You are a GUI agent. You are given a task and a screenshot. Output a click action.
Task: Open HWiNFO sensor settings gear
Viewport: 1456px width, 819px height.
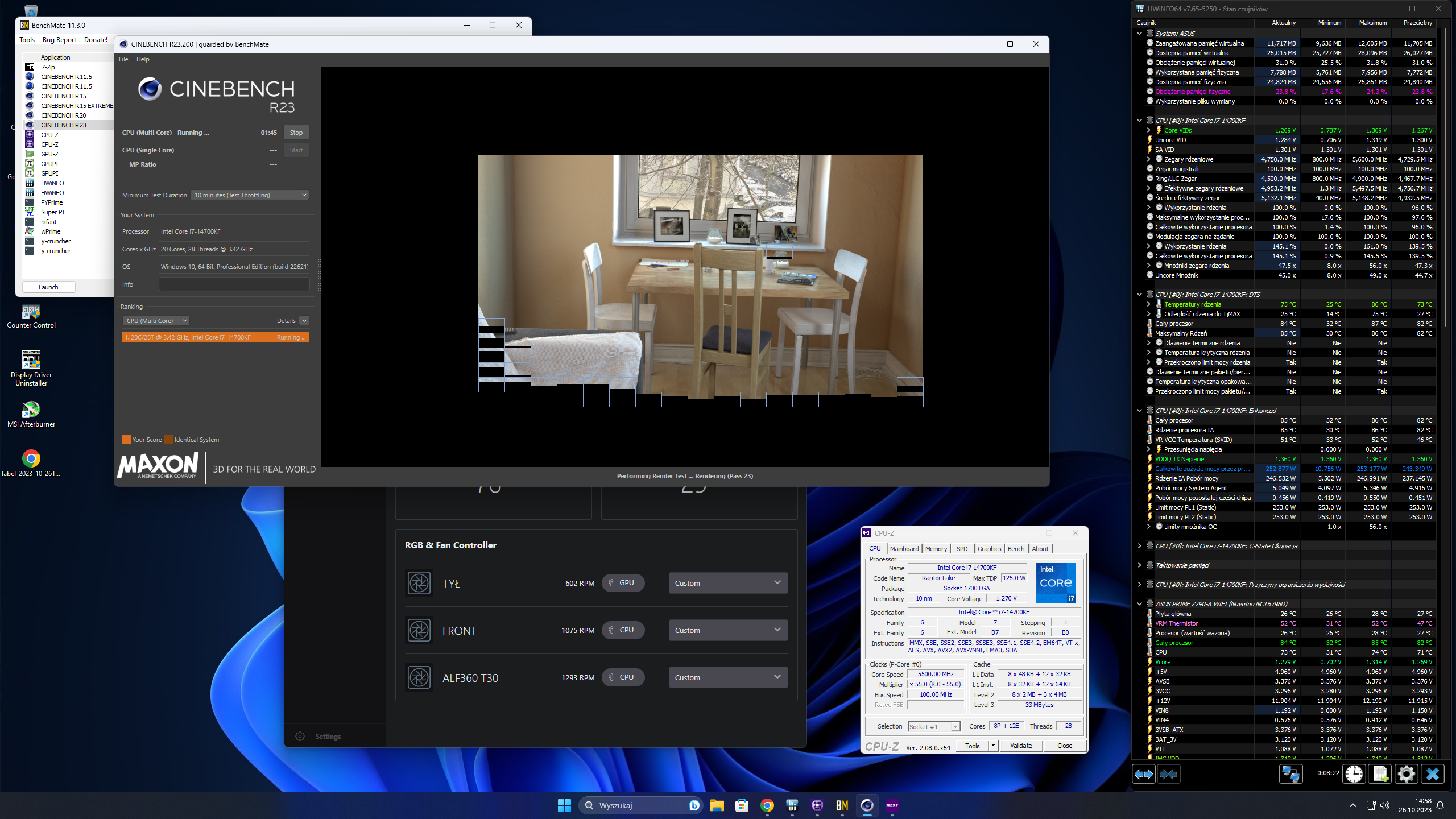(1406, 774)
